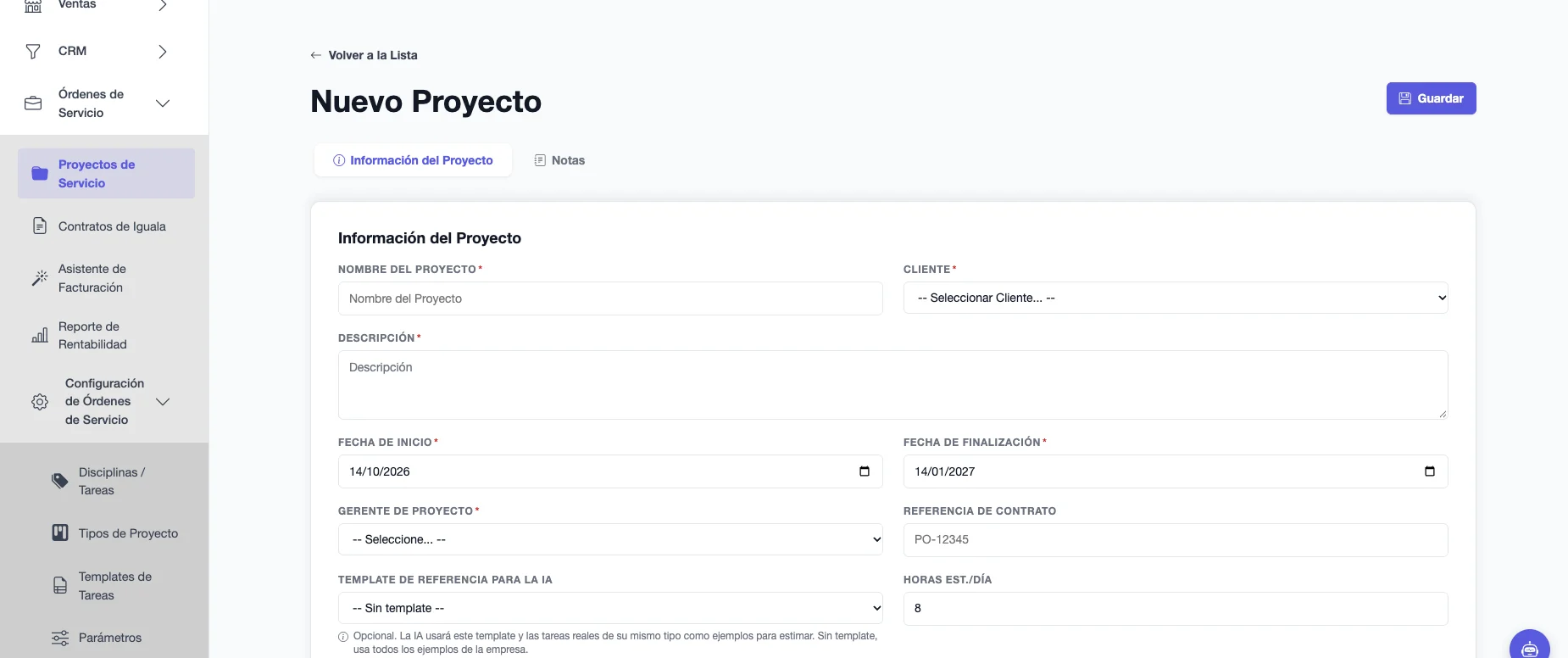
Task: Open Asistente de Facturación in sidebar
Action: click(106, 278)
